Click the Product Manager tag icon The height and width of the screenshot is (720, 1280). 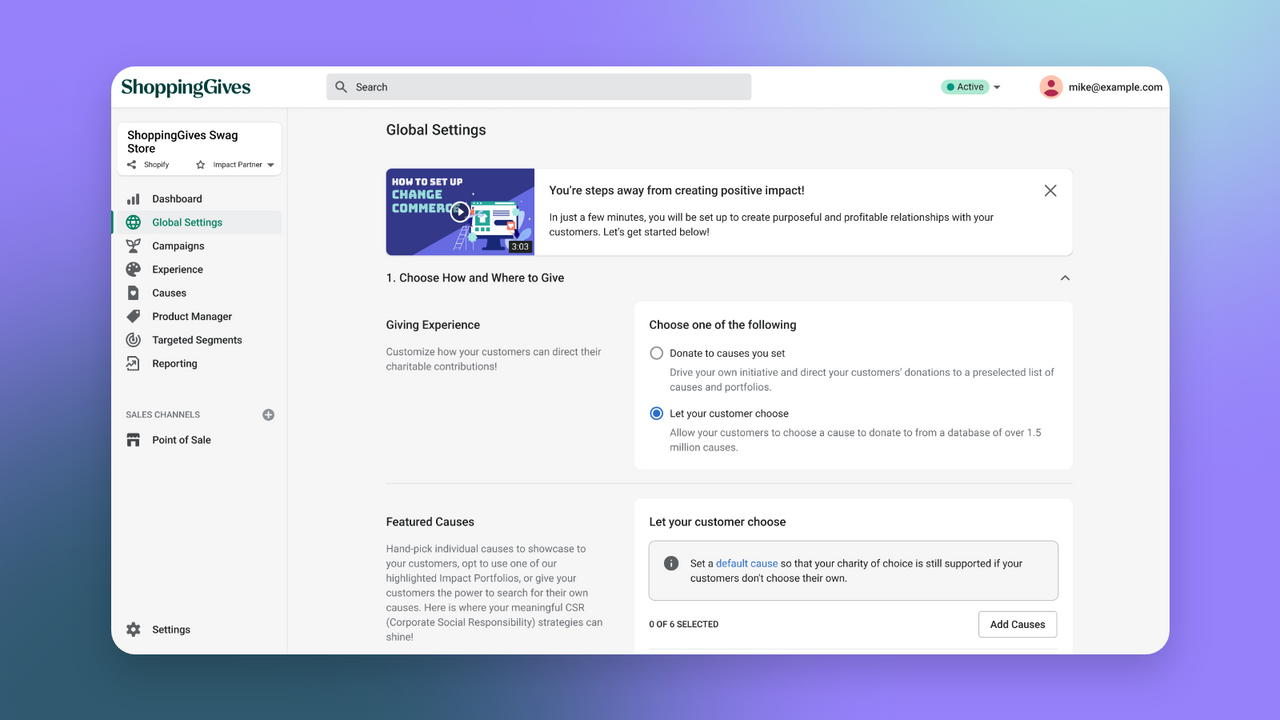133,316
